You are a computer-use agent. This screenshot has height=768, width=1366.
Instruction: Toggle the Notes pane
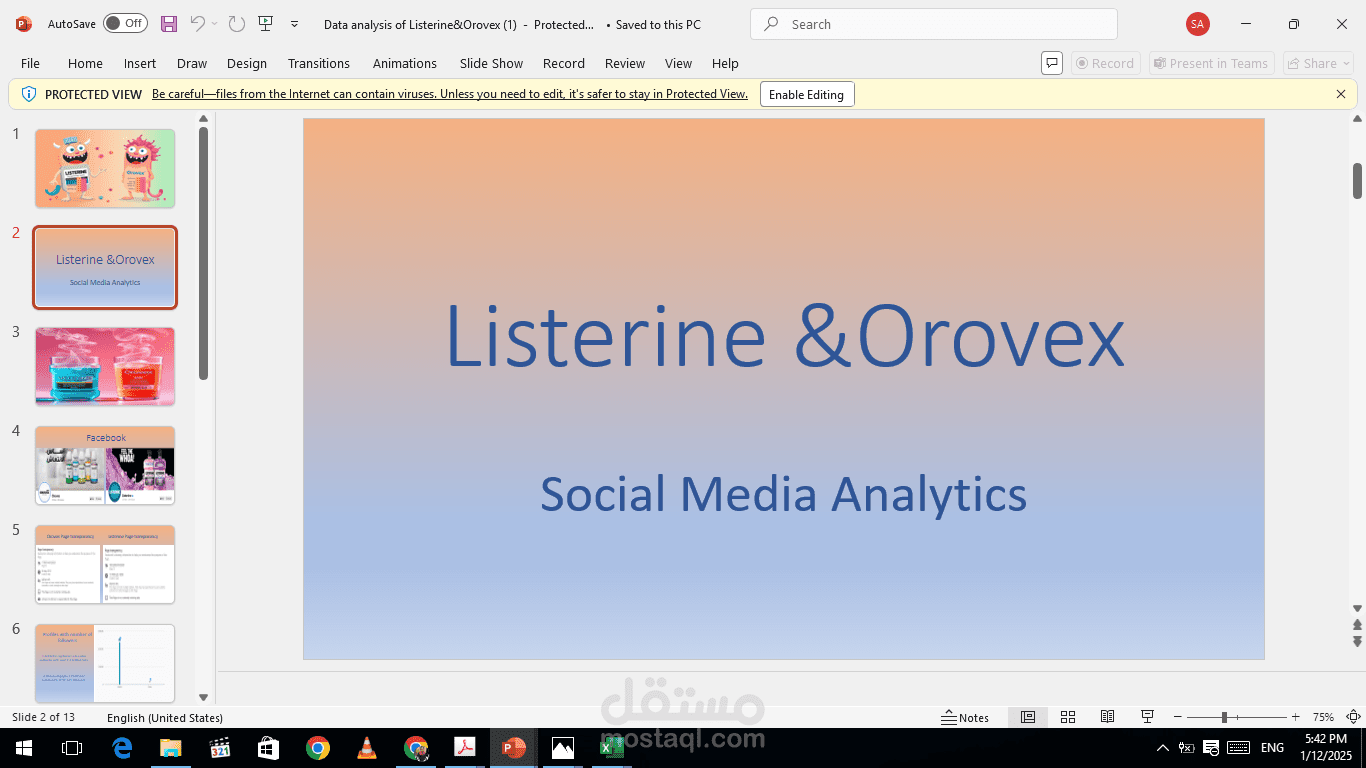pos(965,717)
